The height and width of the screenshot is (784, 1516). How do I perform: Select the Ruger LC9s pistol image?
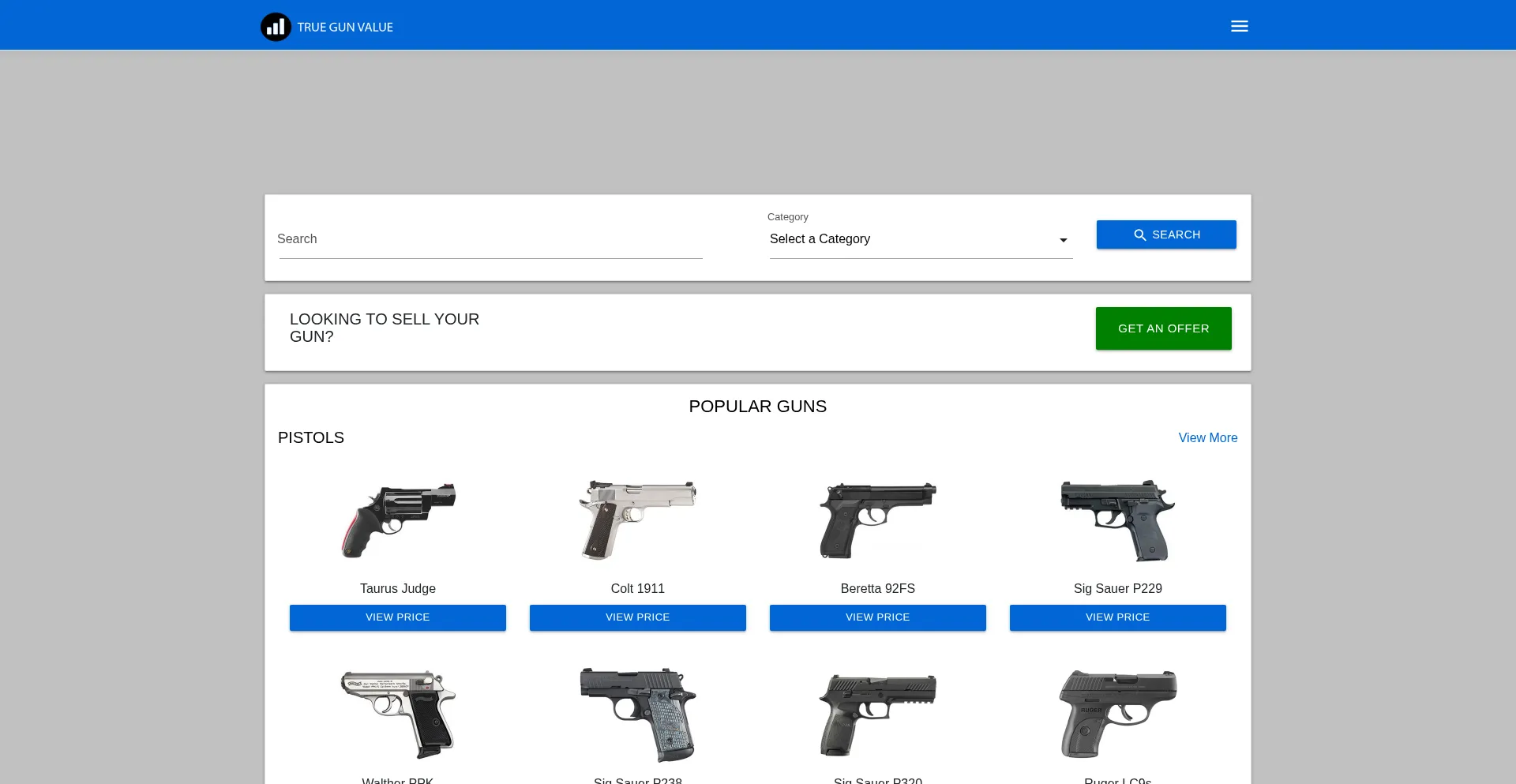(1117, 714)
